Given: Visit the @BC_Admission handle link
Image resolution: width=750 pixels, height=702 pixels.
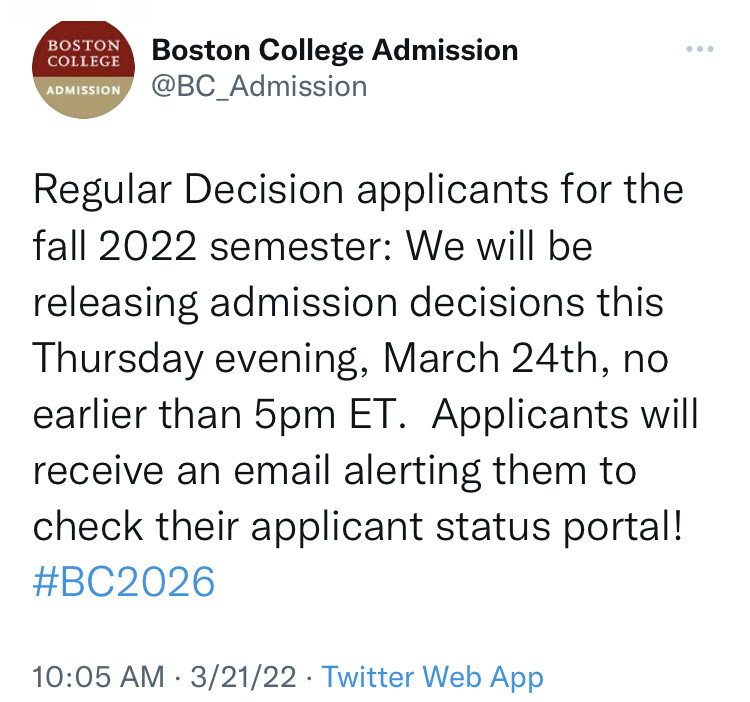Looking at the screenshot, I should point(259,85).
